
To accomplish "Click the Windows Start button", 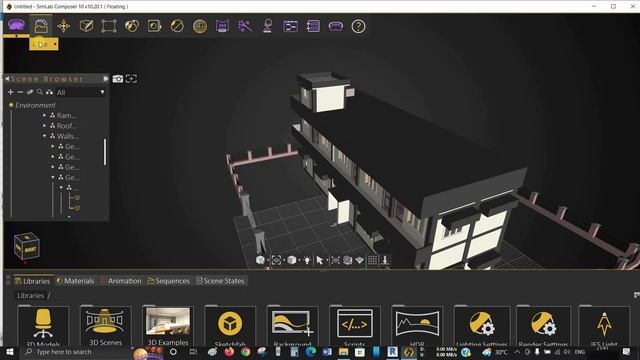I will click(9, 352).
